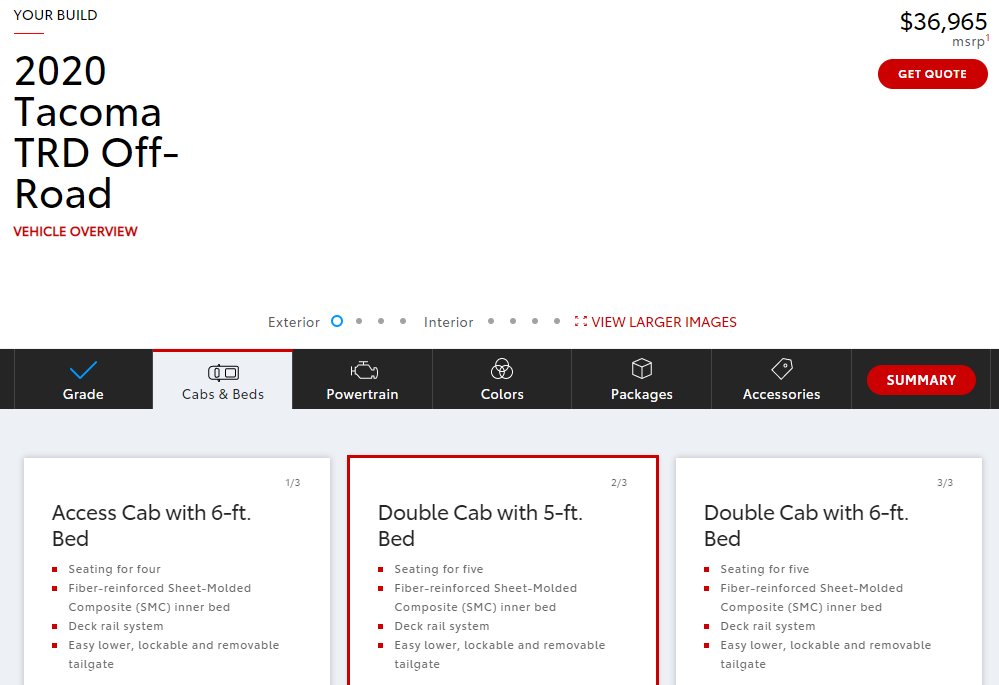999x685 pixels.
Task: Choose the Double Cab with 5-ft. Bed card
Action: pyautogui.click(x=503, y=571)
